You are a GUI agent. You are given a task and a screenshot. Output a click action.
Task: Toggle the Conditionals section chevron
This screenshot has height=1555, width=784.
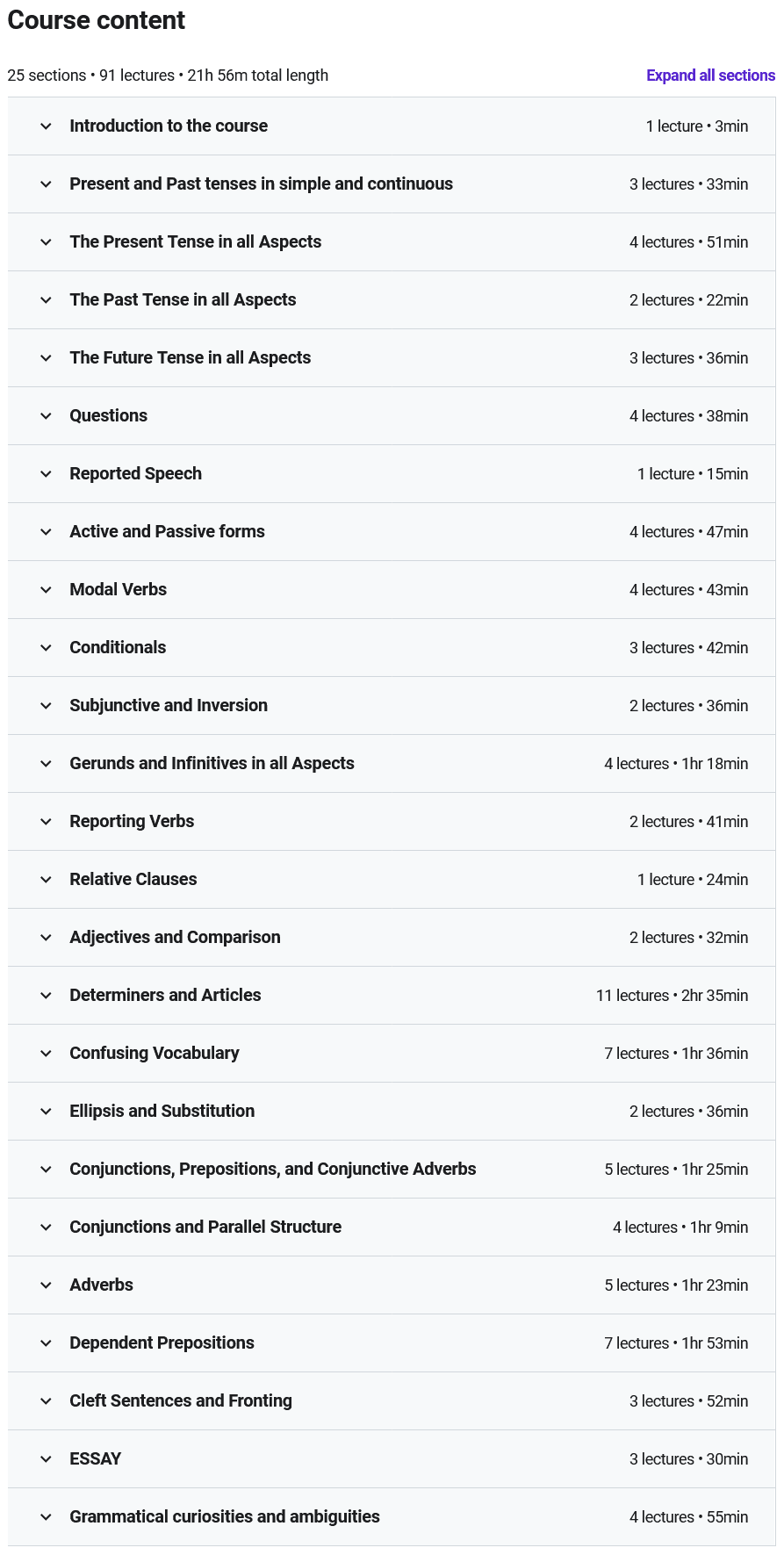click(46, 648)
